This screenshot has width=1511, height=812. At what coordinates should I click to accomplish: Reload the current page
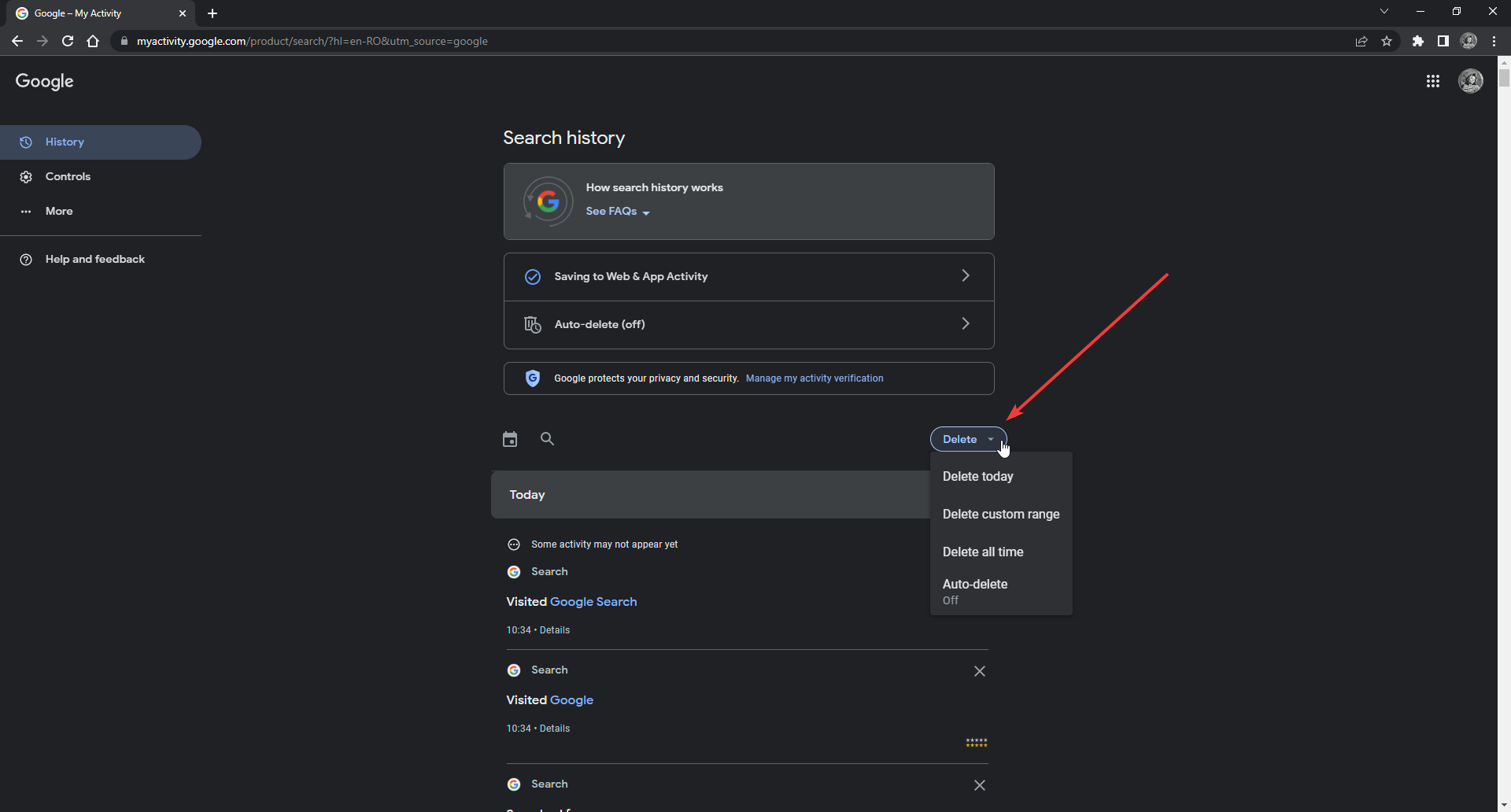point(68,41)
